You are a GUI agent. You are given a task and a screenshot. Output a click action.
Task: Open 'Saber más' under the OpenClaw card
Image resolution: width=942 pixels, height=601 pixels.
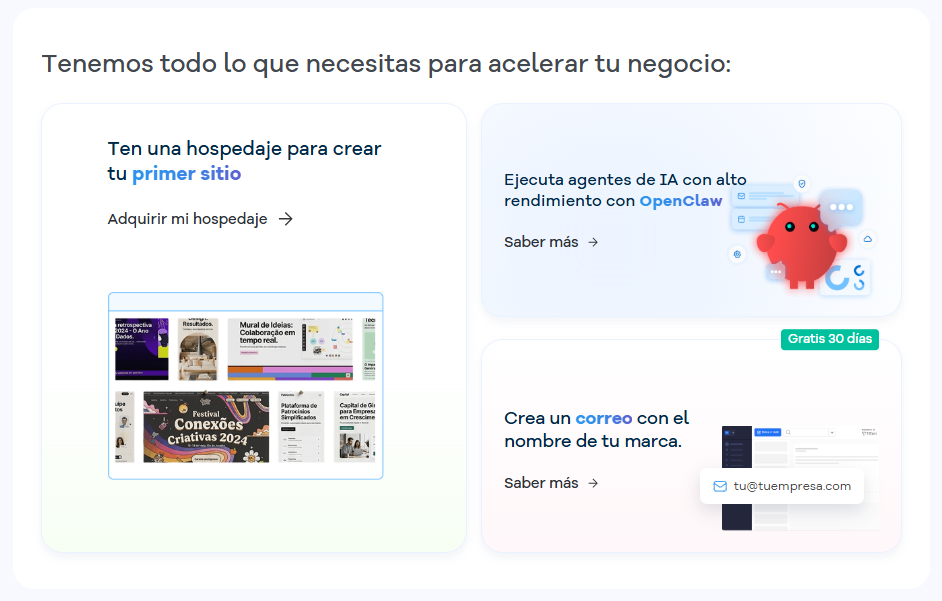[x=541, y=242]
